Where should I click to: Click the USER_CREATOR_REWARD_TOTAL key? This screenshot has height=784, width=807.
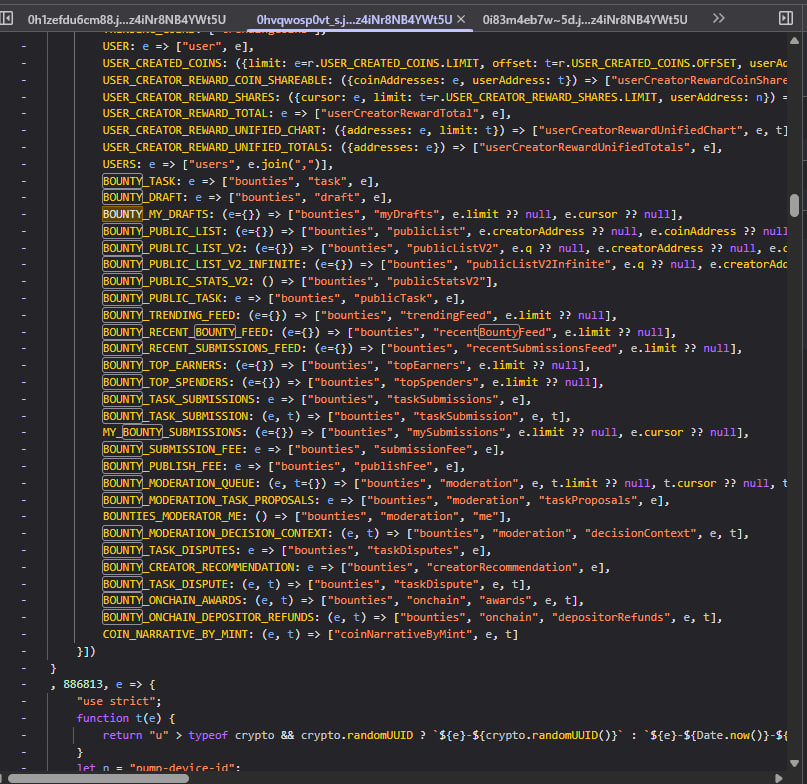[188, 113]
